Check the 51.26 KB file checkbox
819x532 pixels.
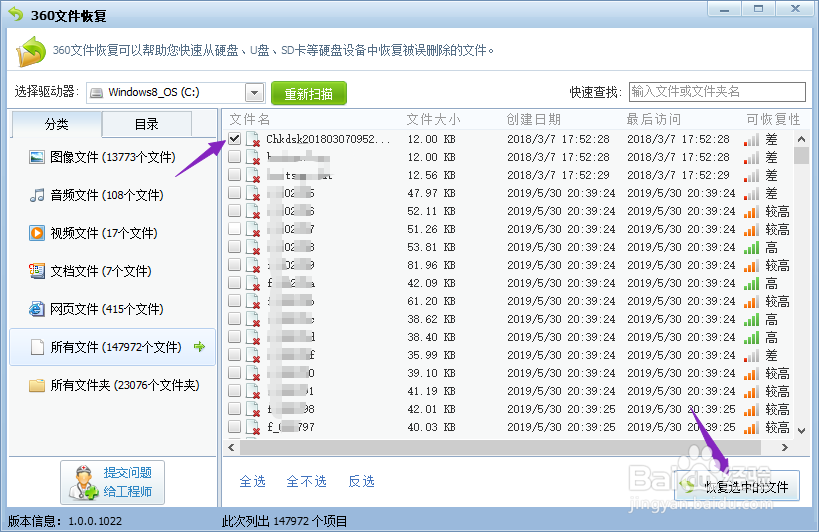click(235, 228)
